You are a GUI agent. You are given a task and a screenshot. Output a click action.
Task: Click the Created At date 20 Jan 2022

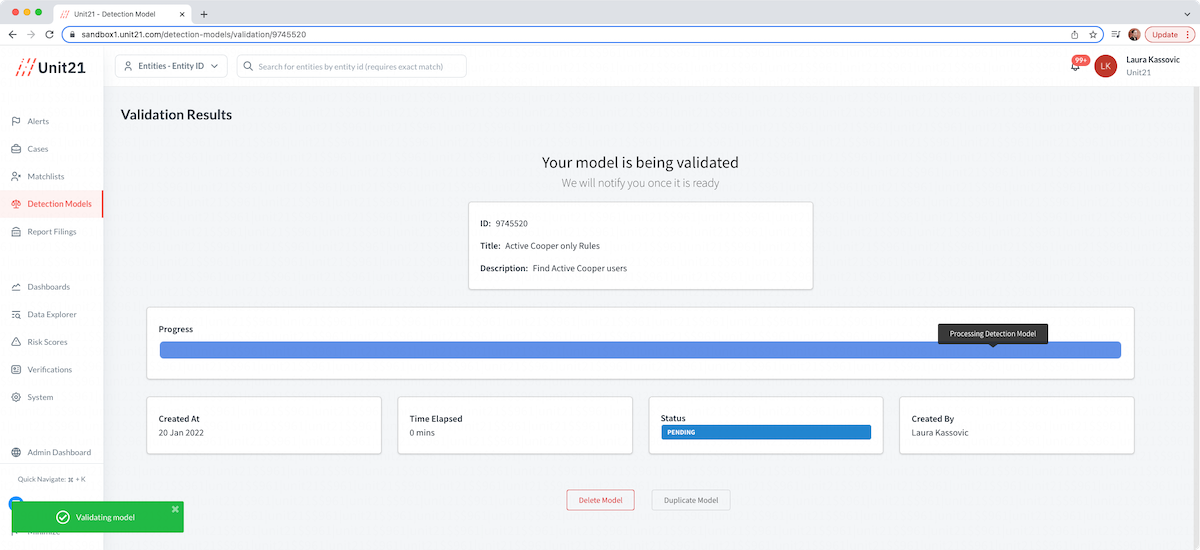click(181, 432)
